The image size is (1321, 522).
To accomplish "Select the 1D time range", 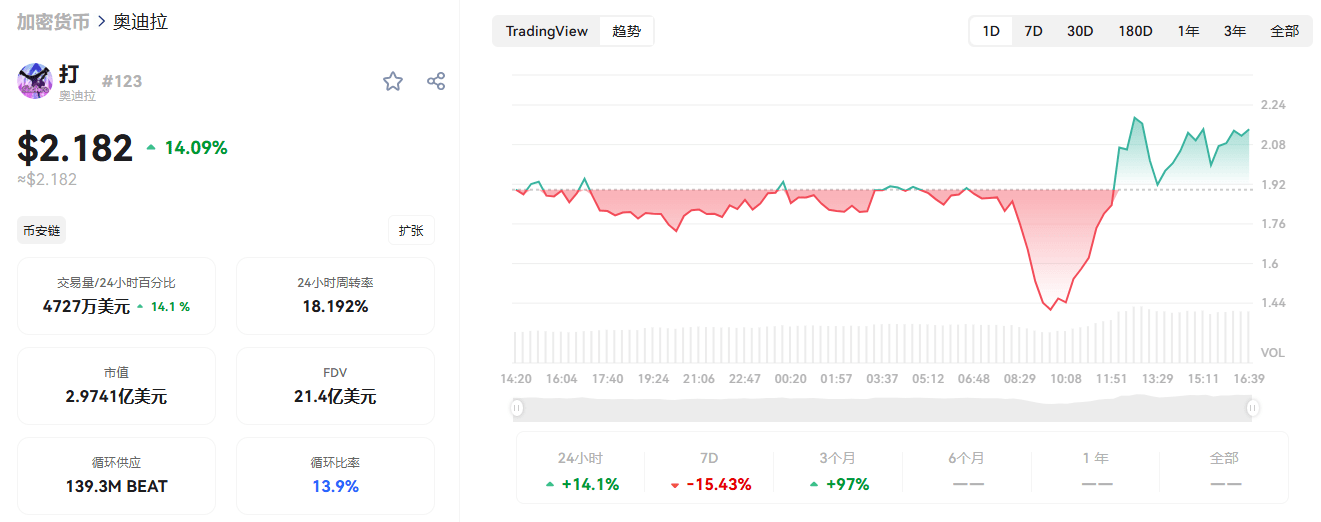I will click(x=991, y=31).
